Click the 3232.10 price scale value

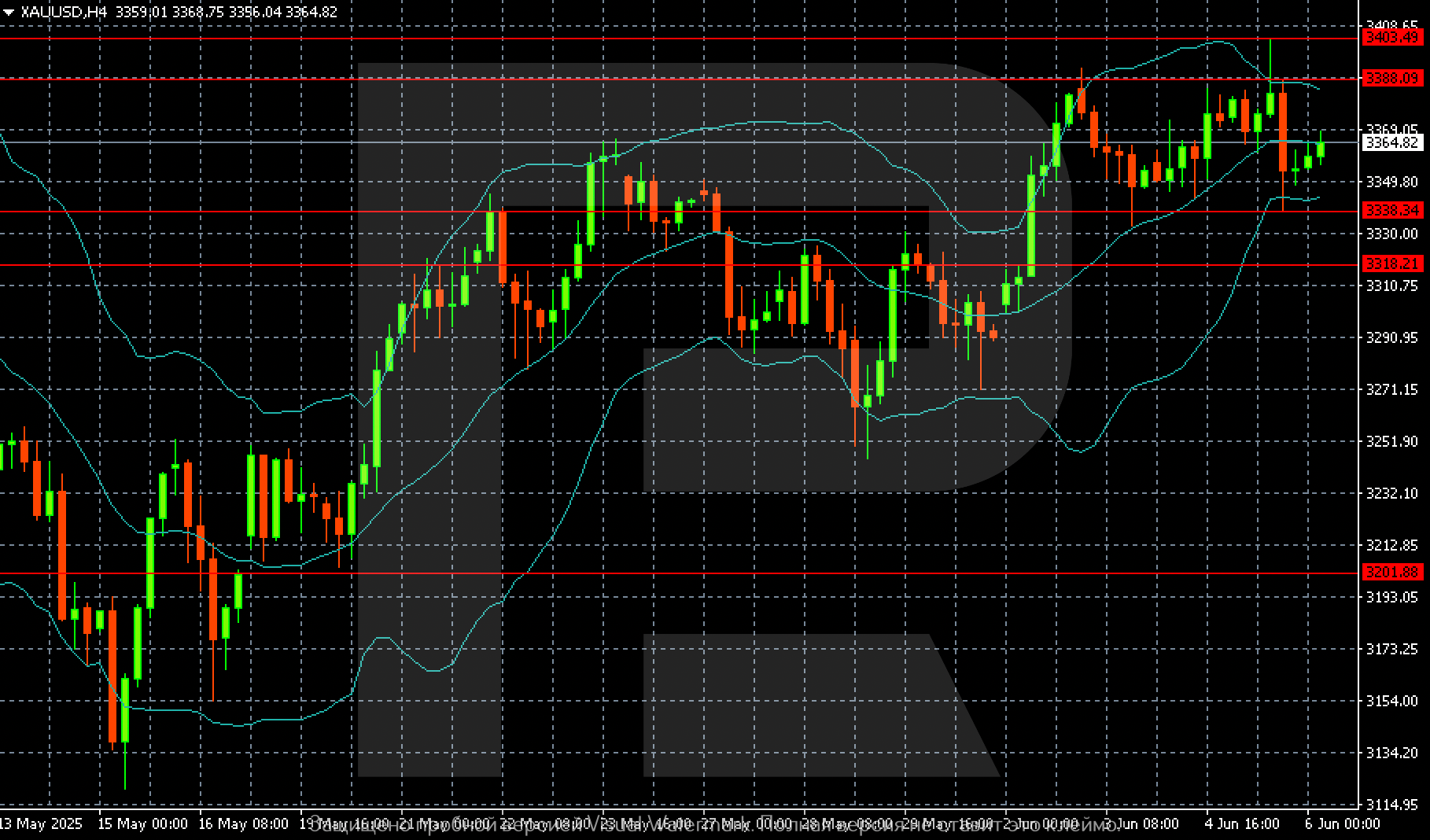1392,493
